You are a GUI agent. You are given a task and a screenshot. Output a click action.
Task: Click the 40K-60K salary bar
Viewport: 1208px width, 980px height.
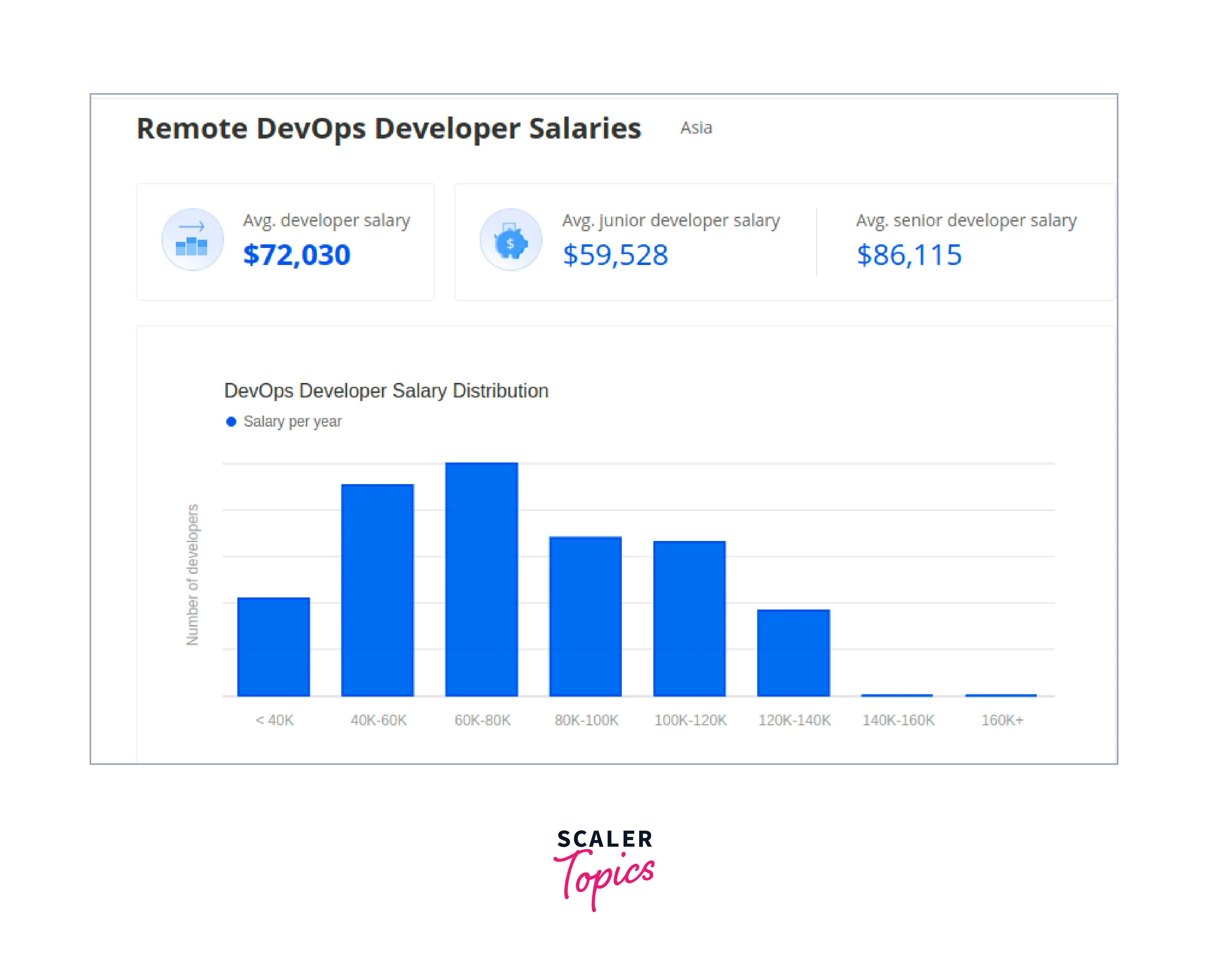coord(377,590)
